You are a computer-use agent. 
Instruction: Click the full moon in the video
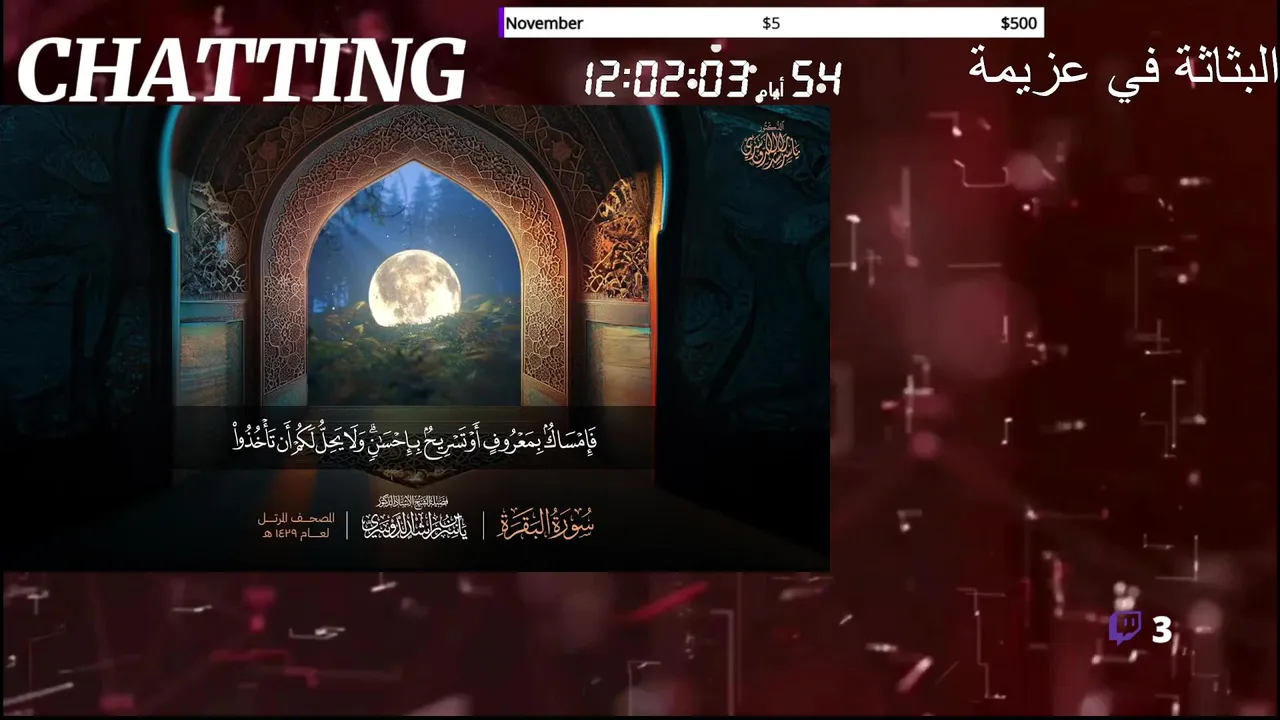pos(414,288)
